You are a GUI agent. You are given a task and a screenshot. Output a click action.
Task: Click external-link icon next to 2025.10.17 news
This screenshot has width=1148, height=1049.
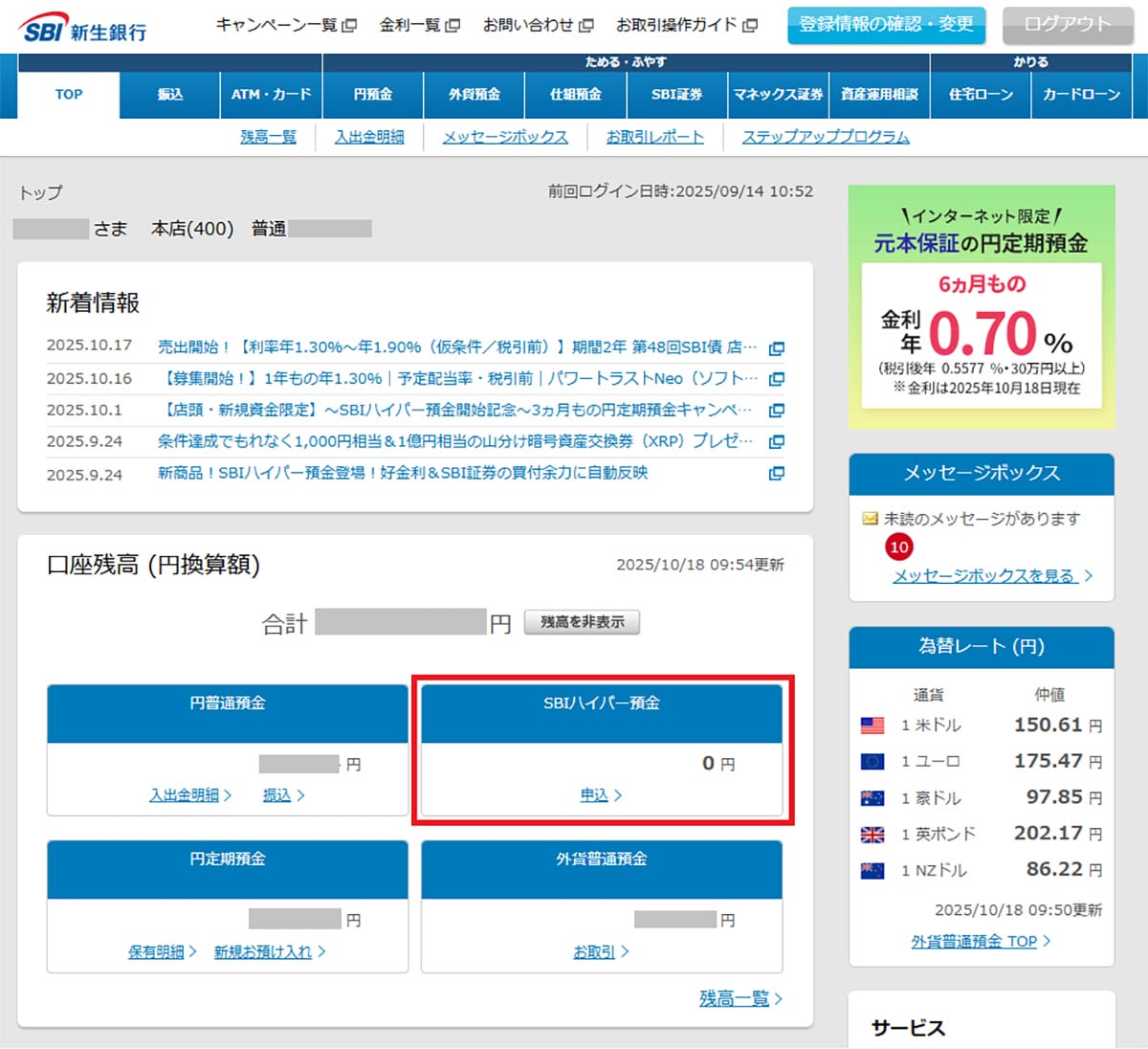776,348
